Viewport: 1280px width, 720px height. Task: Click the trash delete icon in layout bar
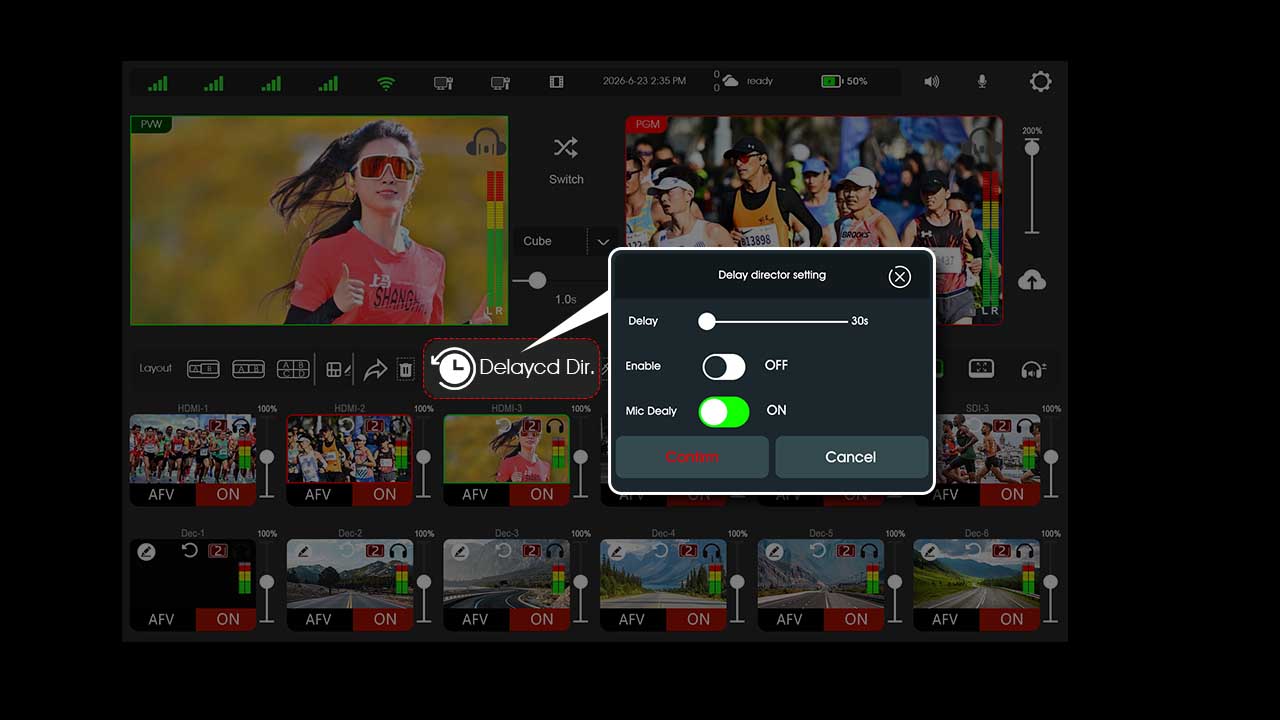[405, 370]
